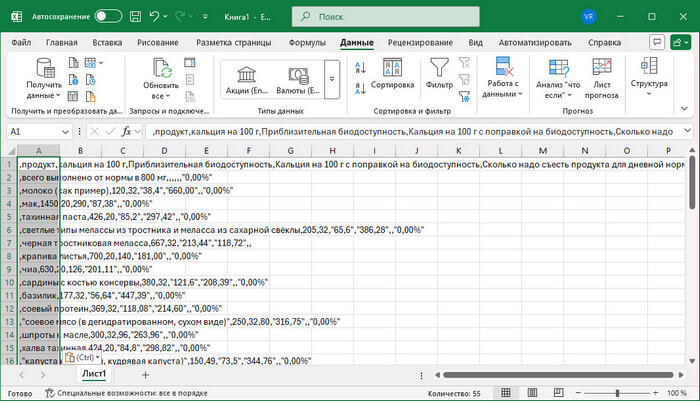Open the Сортировка sort dialog

click(x=392, y=76)
